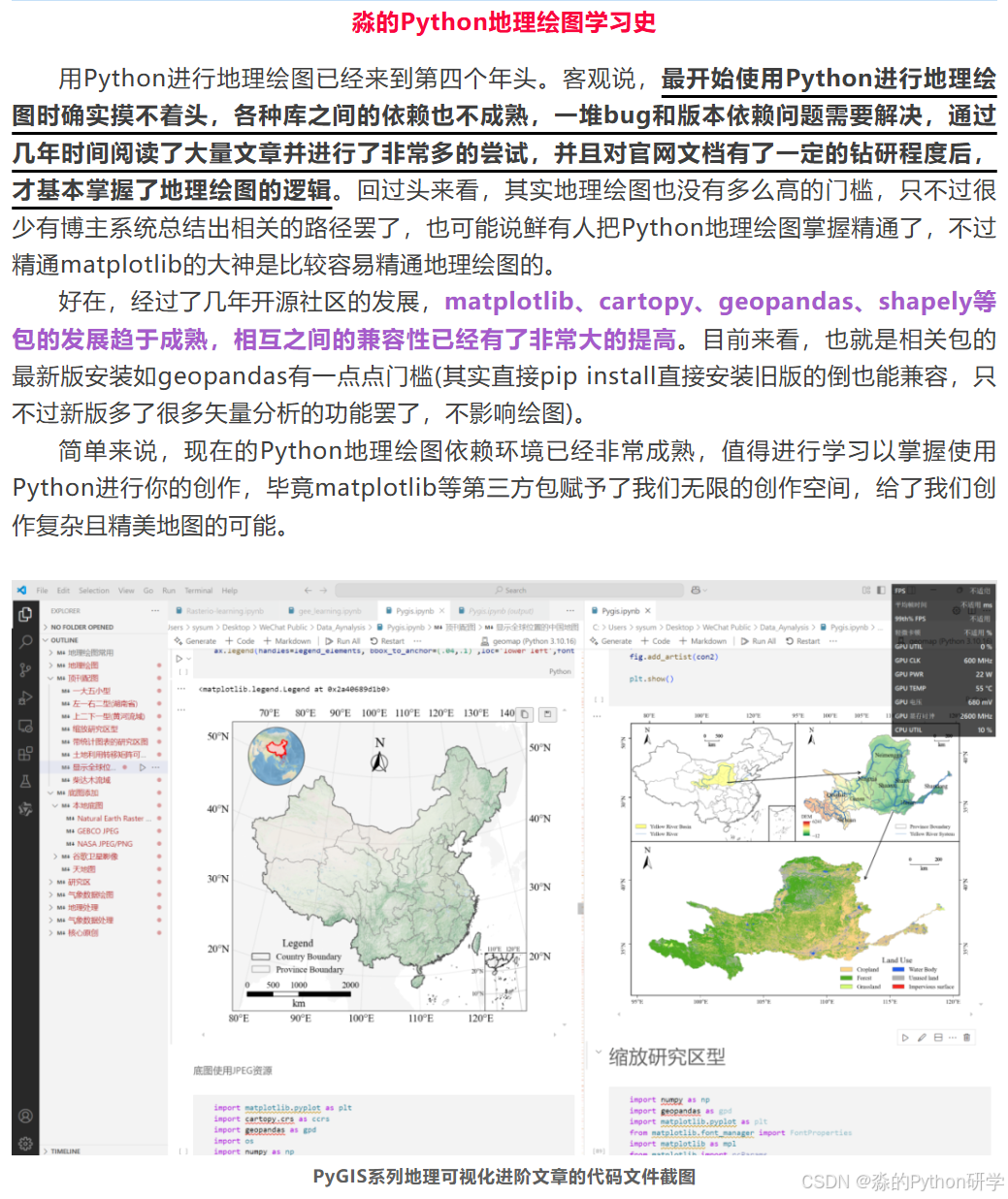Open the Search view in the activity bar
Screen dimensions: 1008x1199
[x=25, y=641]
